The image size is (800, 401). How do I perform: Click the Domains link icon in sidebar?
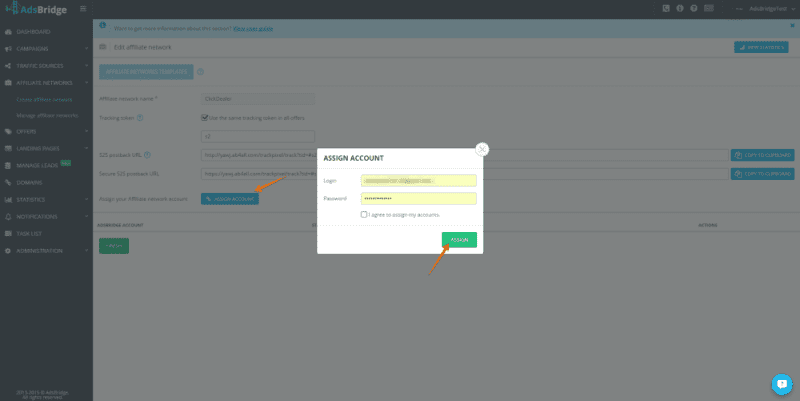[8, 183]
